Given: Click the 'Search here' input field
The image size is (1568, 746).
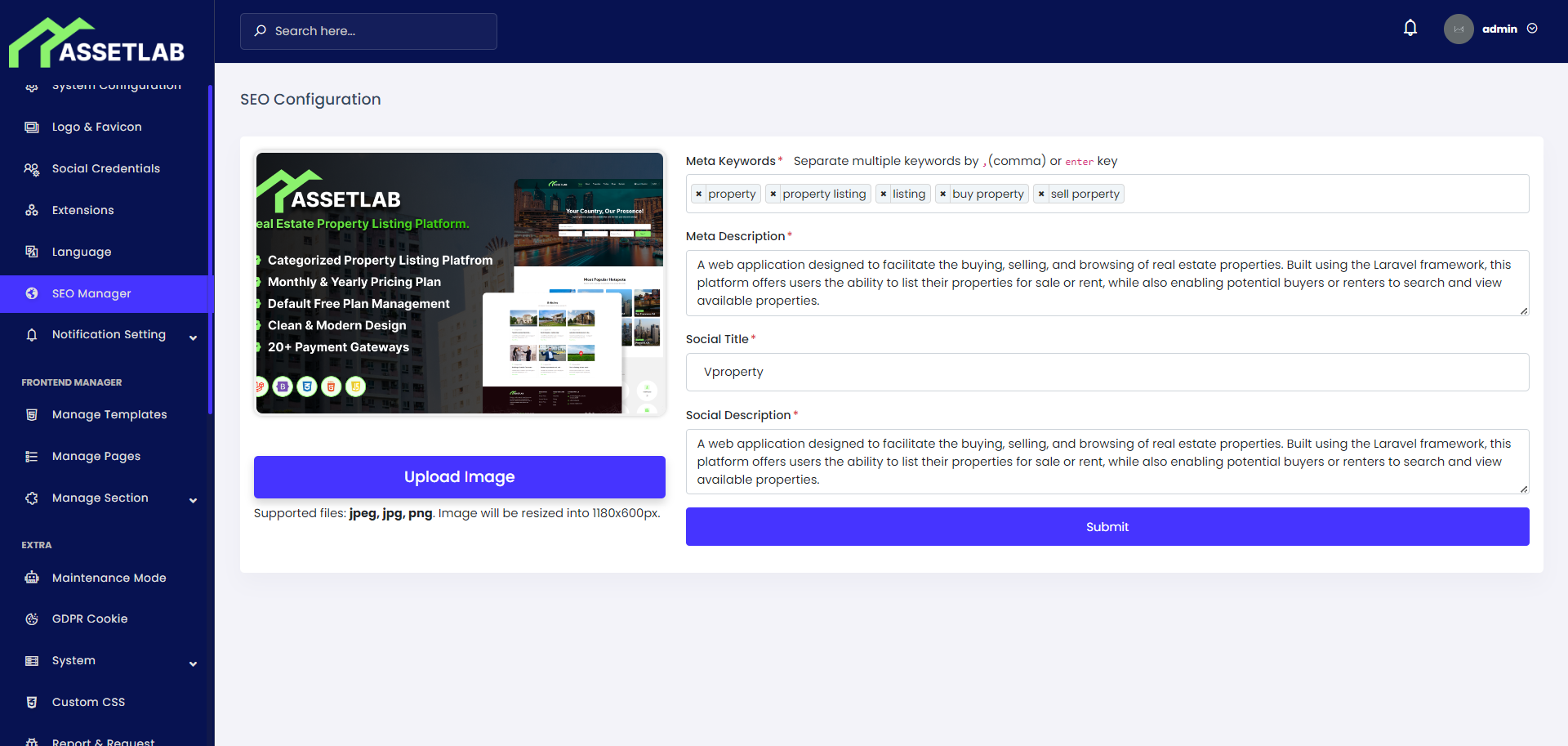Looking at the screenshot, I should pyautogui.click(x=367, y=31).
